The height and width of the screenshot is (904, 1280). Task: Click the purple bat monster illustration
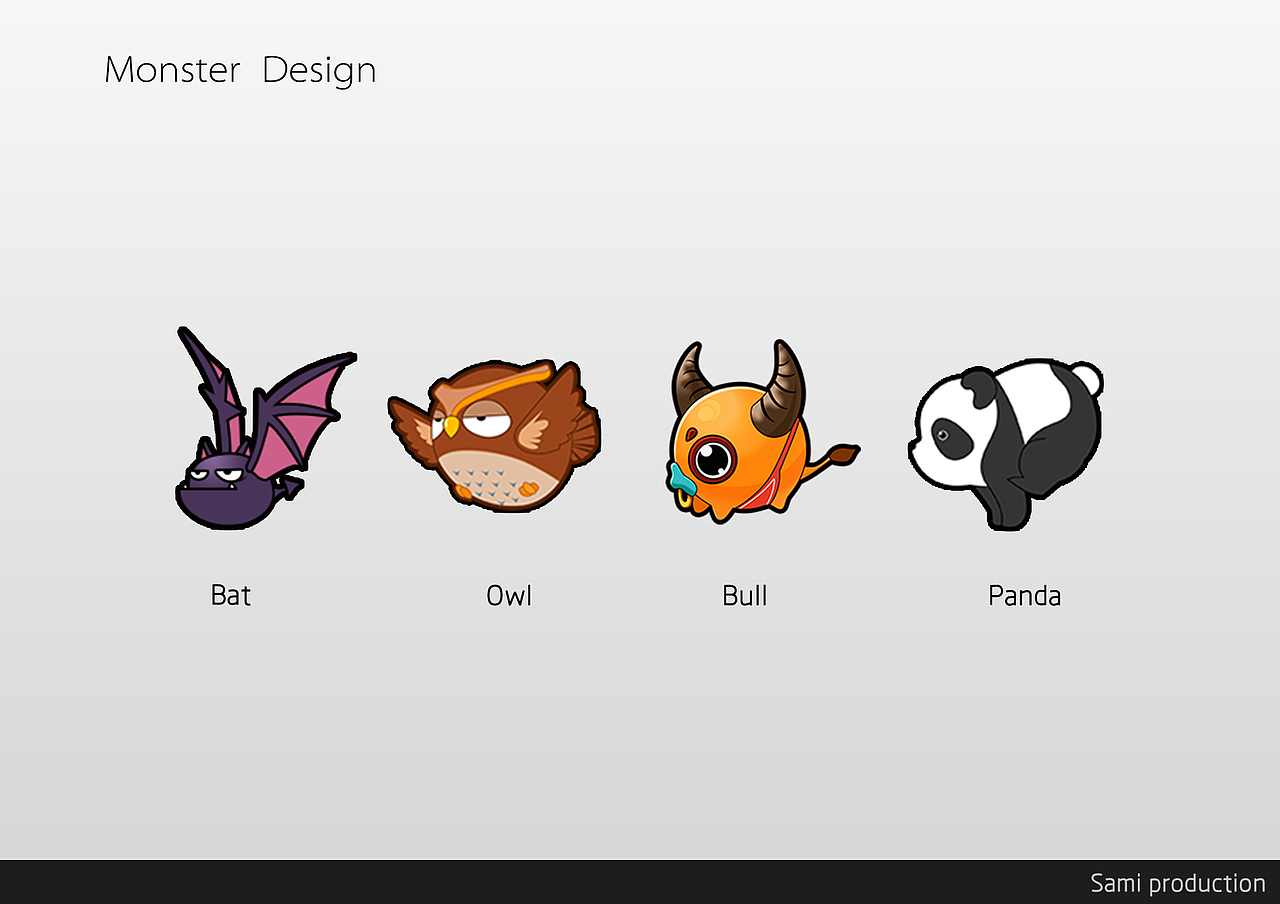[x=264, y=428]
